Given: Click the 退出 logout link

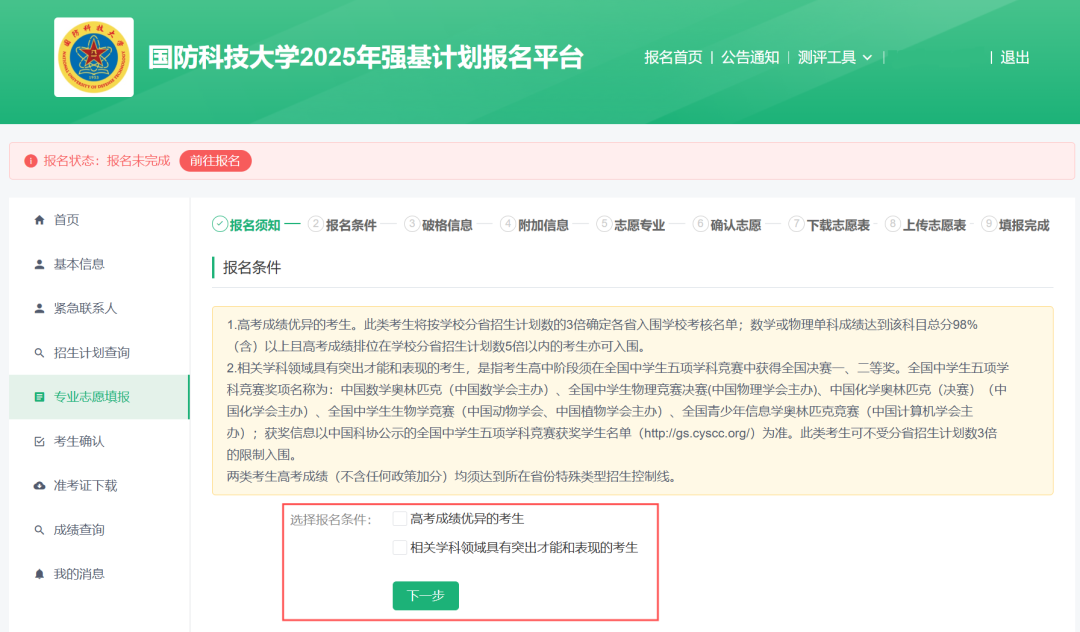Looking at the screenshot, I should click(1015, 57).
